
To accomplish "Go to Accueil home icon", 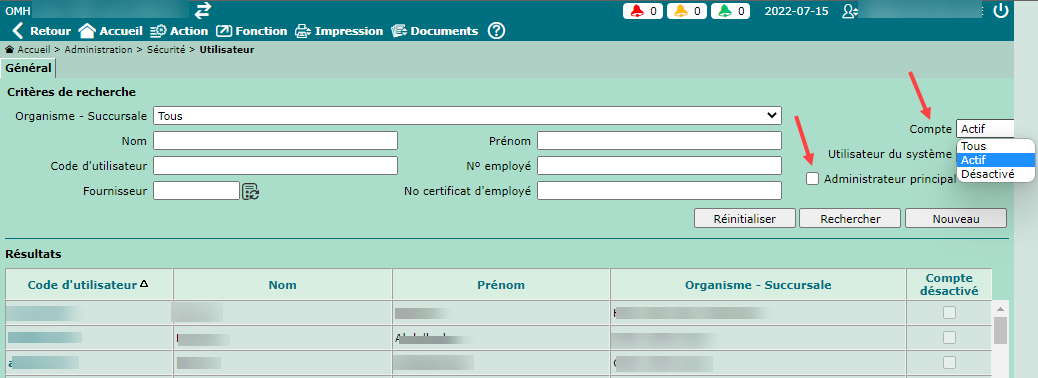I will tap(87, 30).
